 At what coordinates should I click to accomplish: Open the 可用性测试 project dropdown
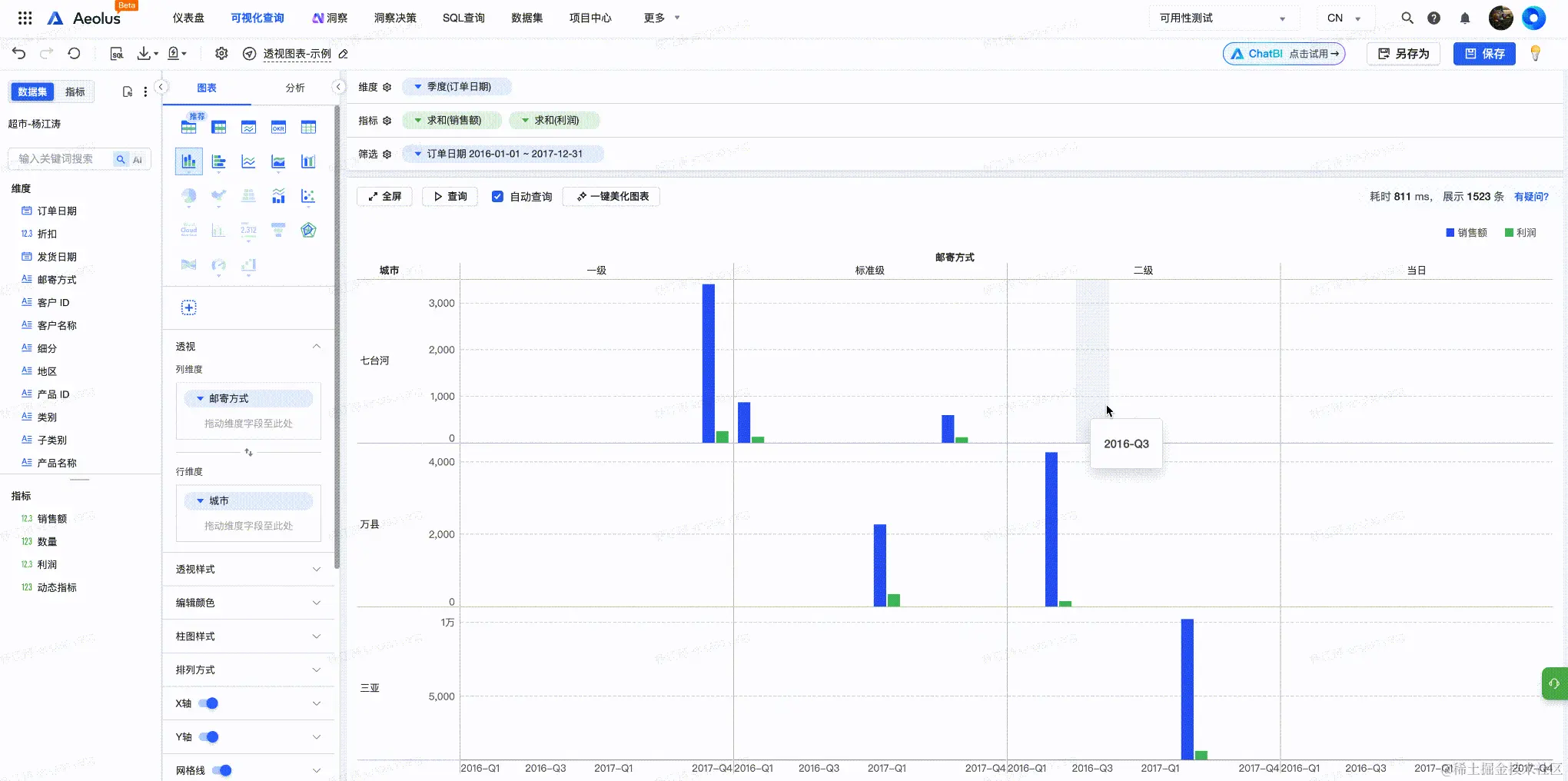pos(1223,18)
